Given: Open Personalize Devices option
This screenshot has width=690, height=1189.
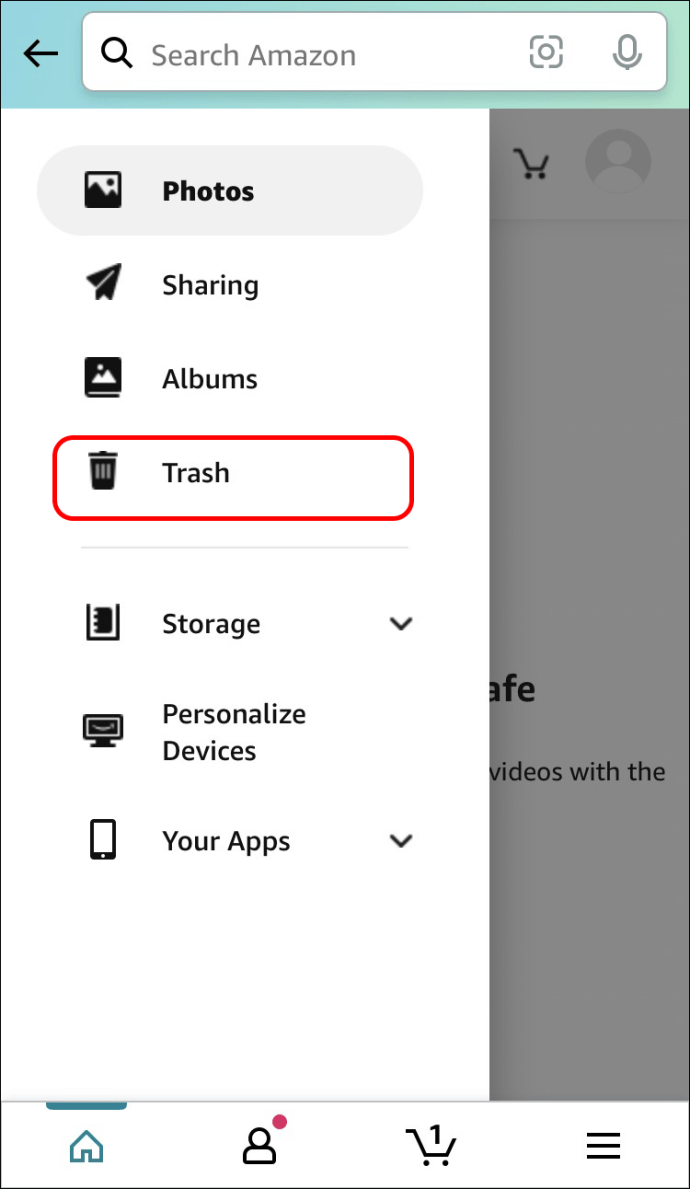Looking at the screenshot, I should coord(234,732).
